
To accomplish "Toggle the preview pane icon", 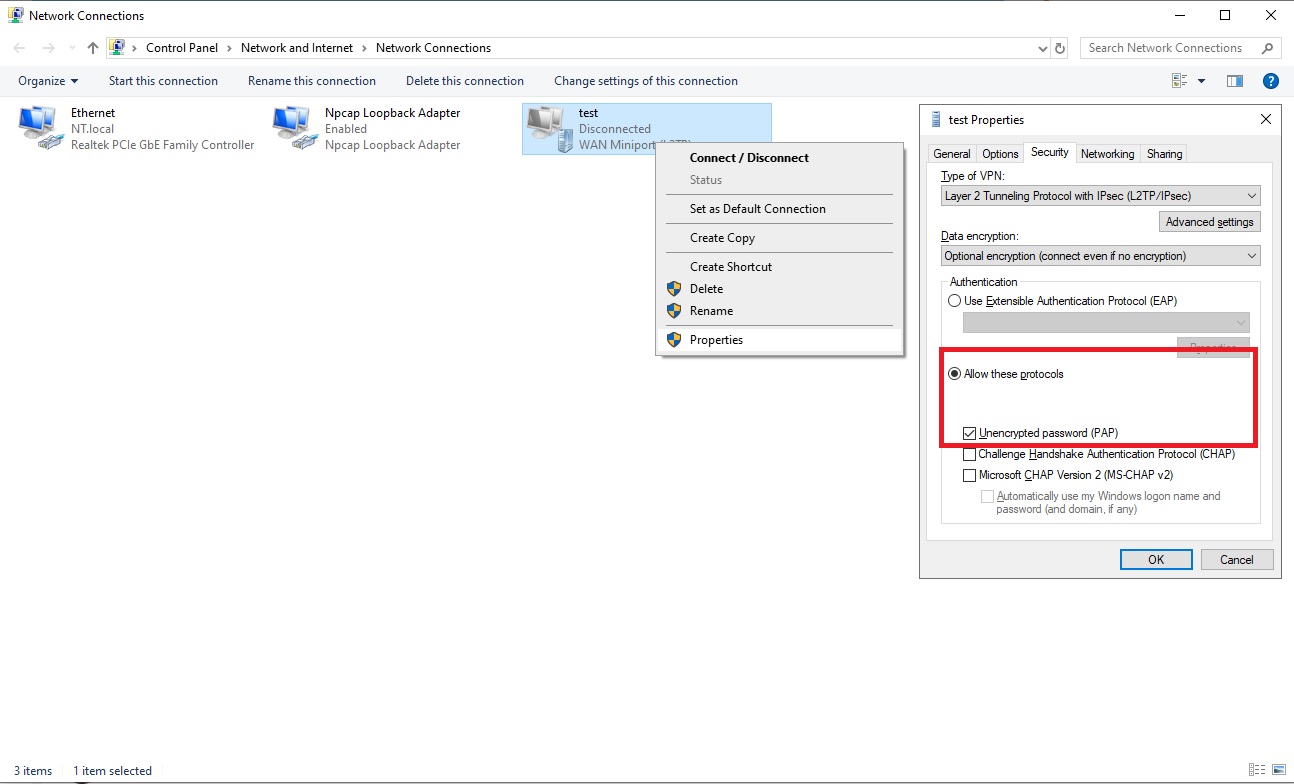I will (x=1234, y=80).
